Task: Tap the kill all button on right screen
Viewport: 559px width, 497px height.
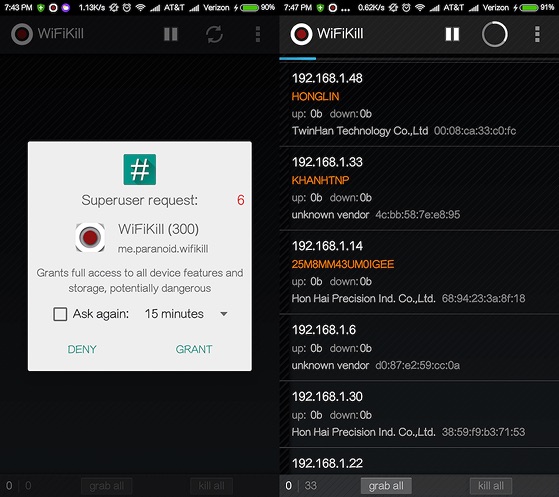Action: pos(491,486)
